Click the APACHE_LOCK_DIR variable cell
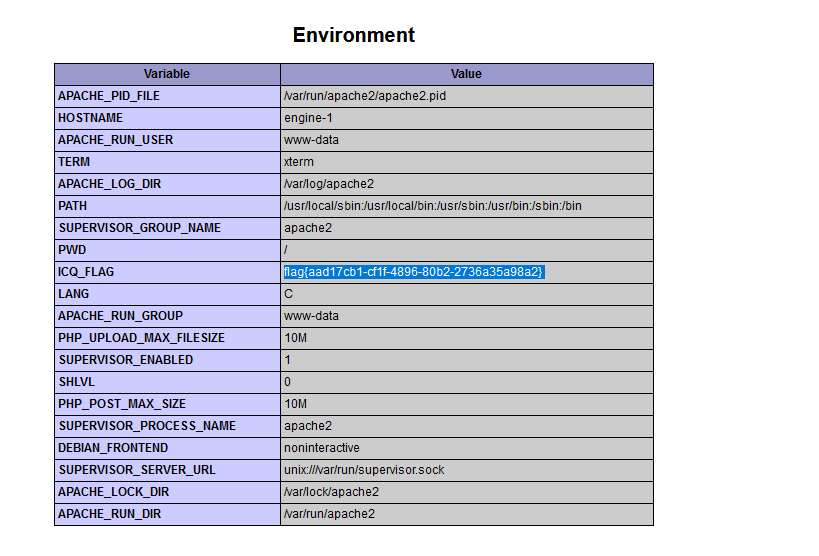819x556 pixels. (167, 492)
